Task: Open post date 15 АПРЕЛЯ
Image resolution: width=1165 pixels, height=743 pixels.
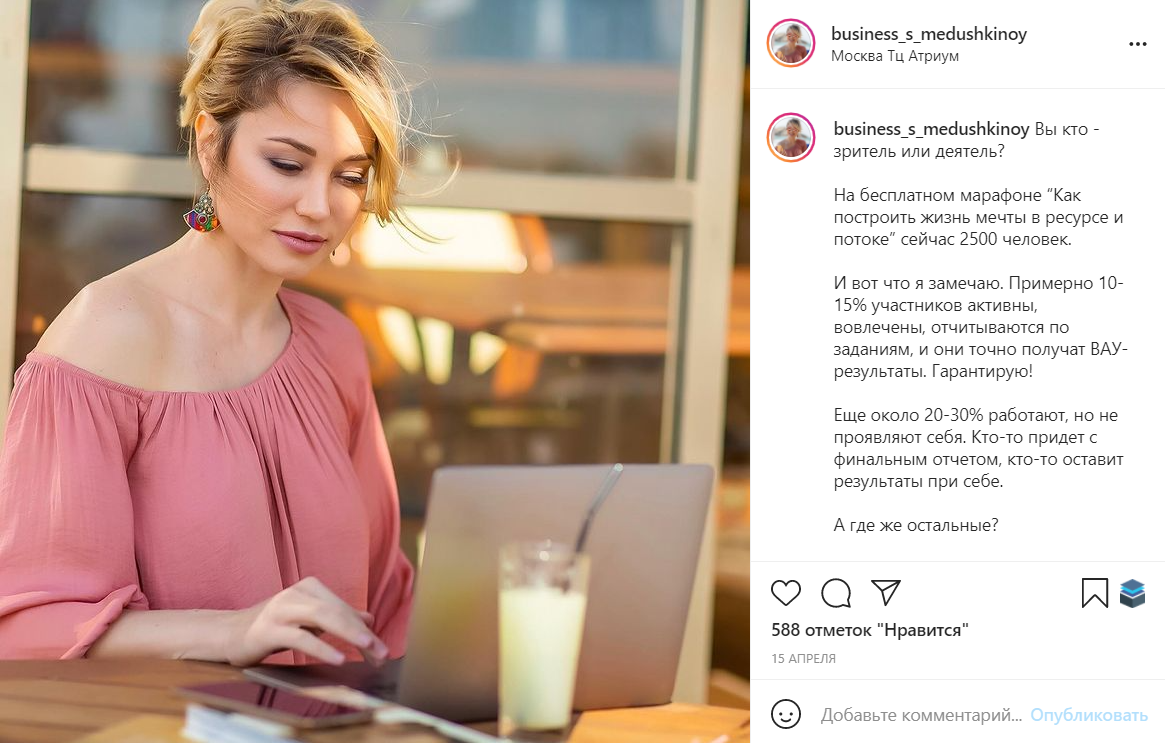Action: tap(803, 658)
